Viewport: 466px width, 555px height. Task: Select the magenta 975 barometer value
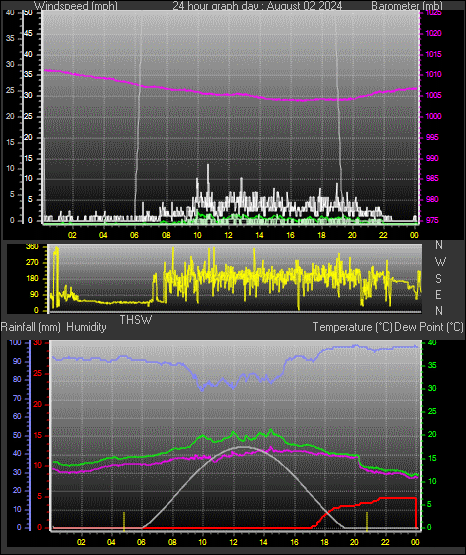point(432,221)
